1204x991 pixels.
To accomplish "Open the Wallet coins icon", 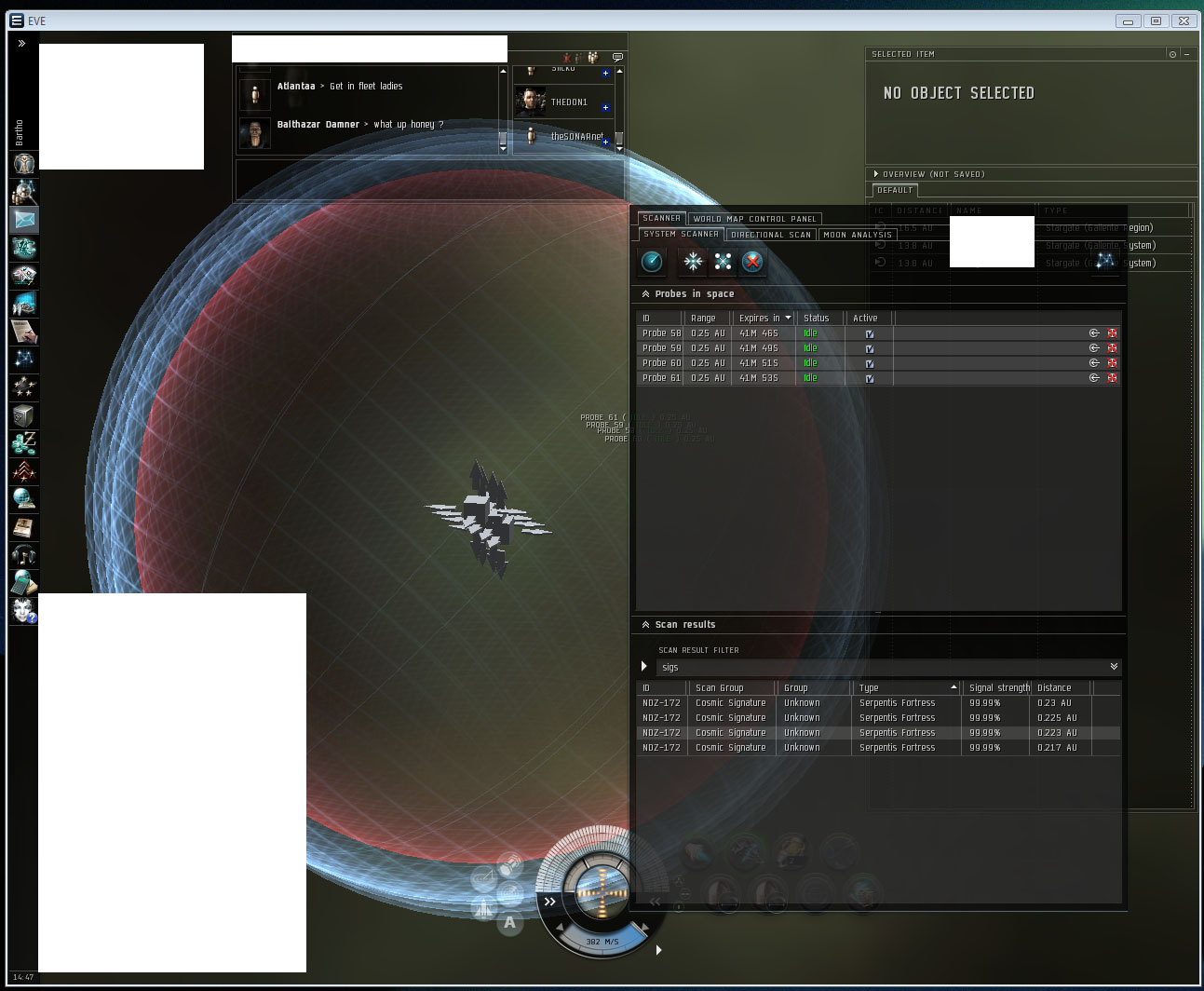I will [24, 443].
